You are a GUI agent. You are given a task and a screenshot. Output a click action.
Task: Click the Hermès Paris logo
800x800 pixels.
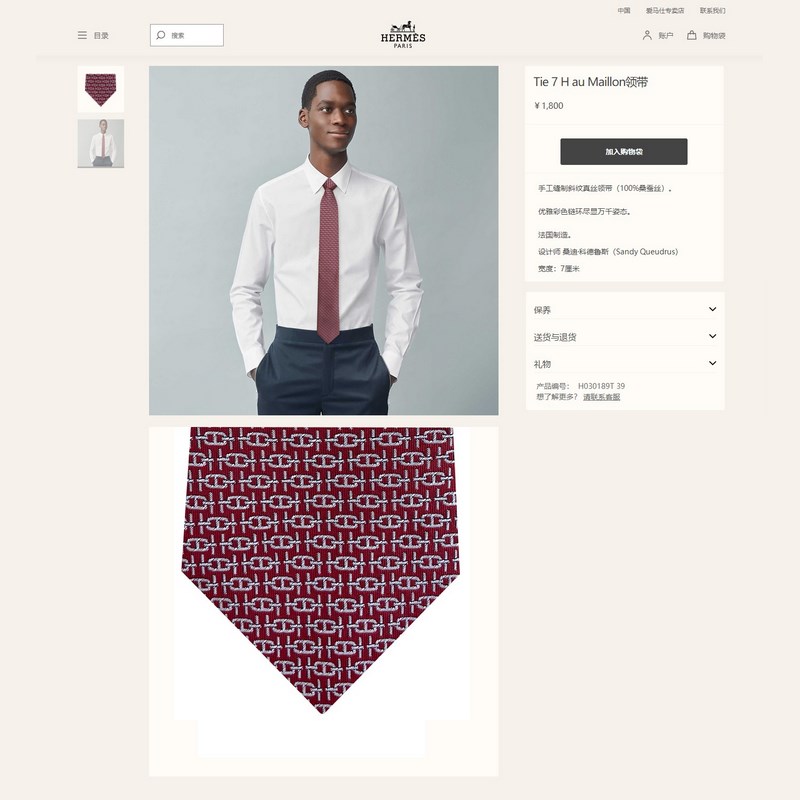point(403,35)
